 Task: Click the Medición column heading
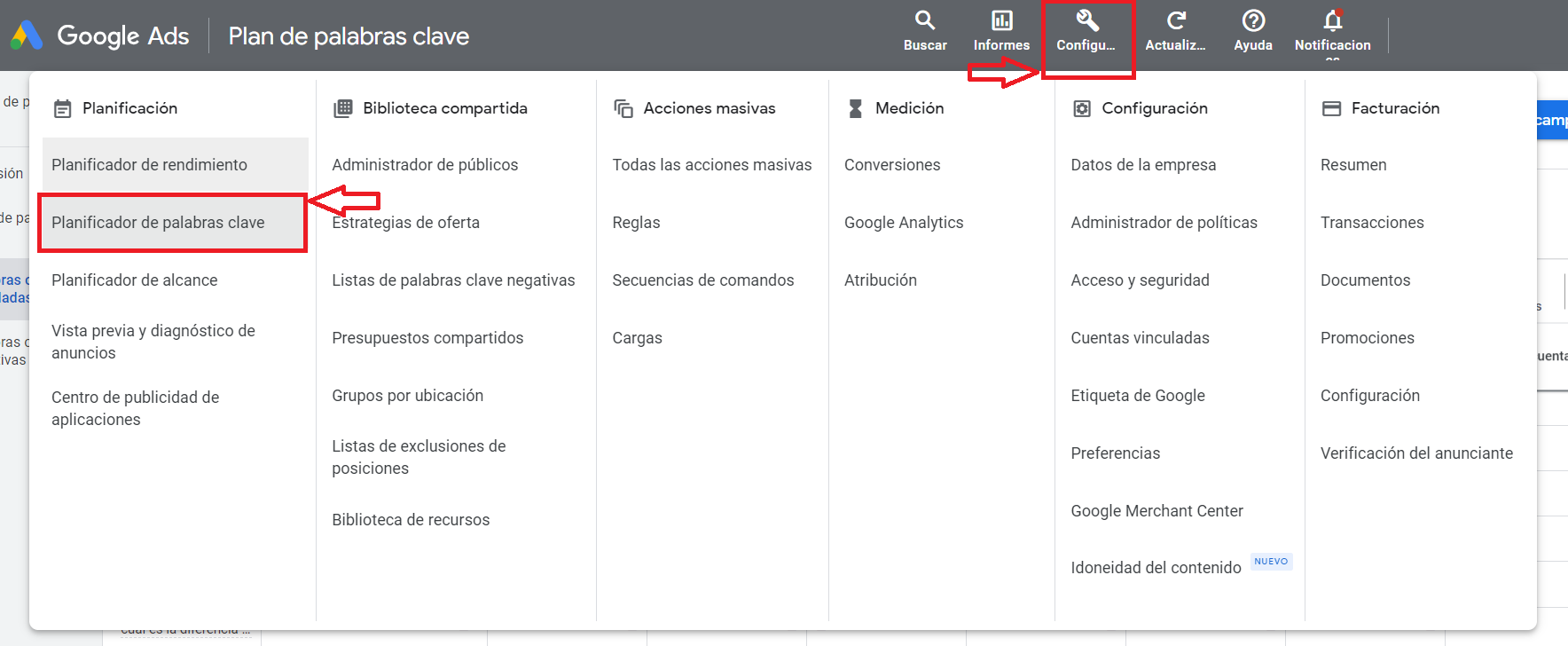pos(909,108)
